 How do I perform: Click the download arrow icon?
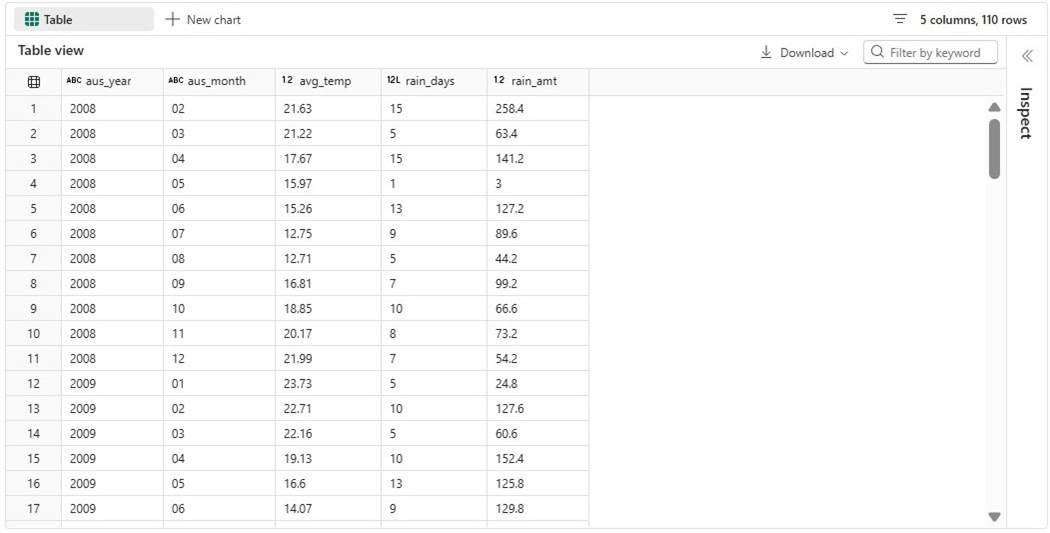[x=766, y=53]
